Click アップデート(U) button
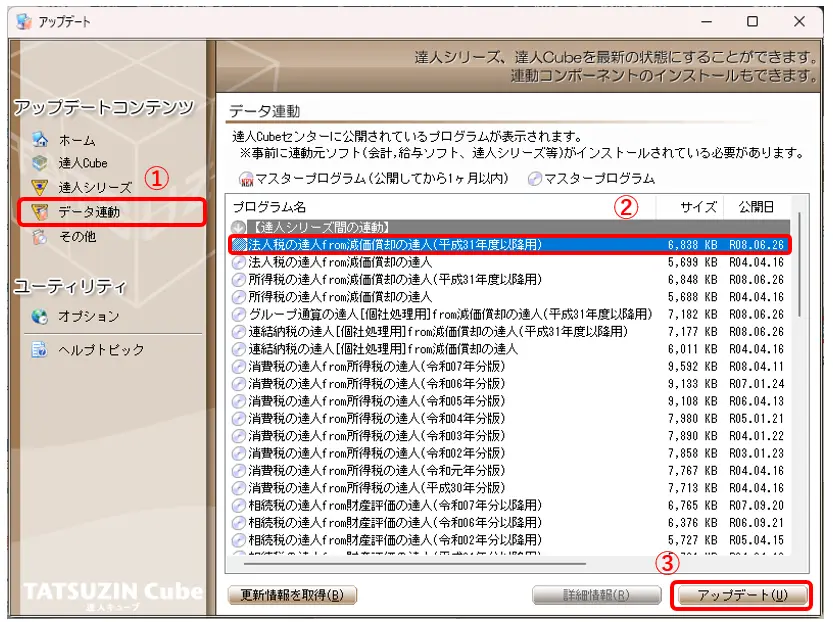 click(x=742, y=595)
